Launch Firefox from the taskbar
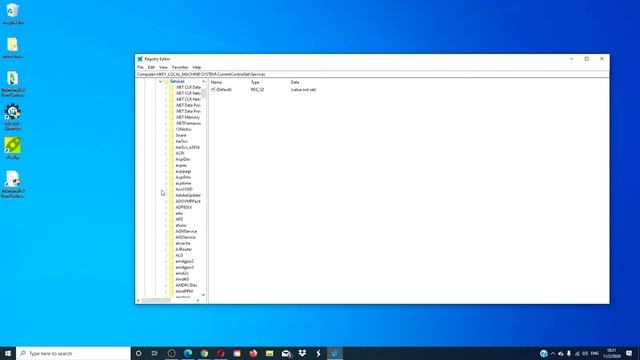Viewport: 640px width, 360px height. [253, 353]
